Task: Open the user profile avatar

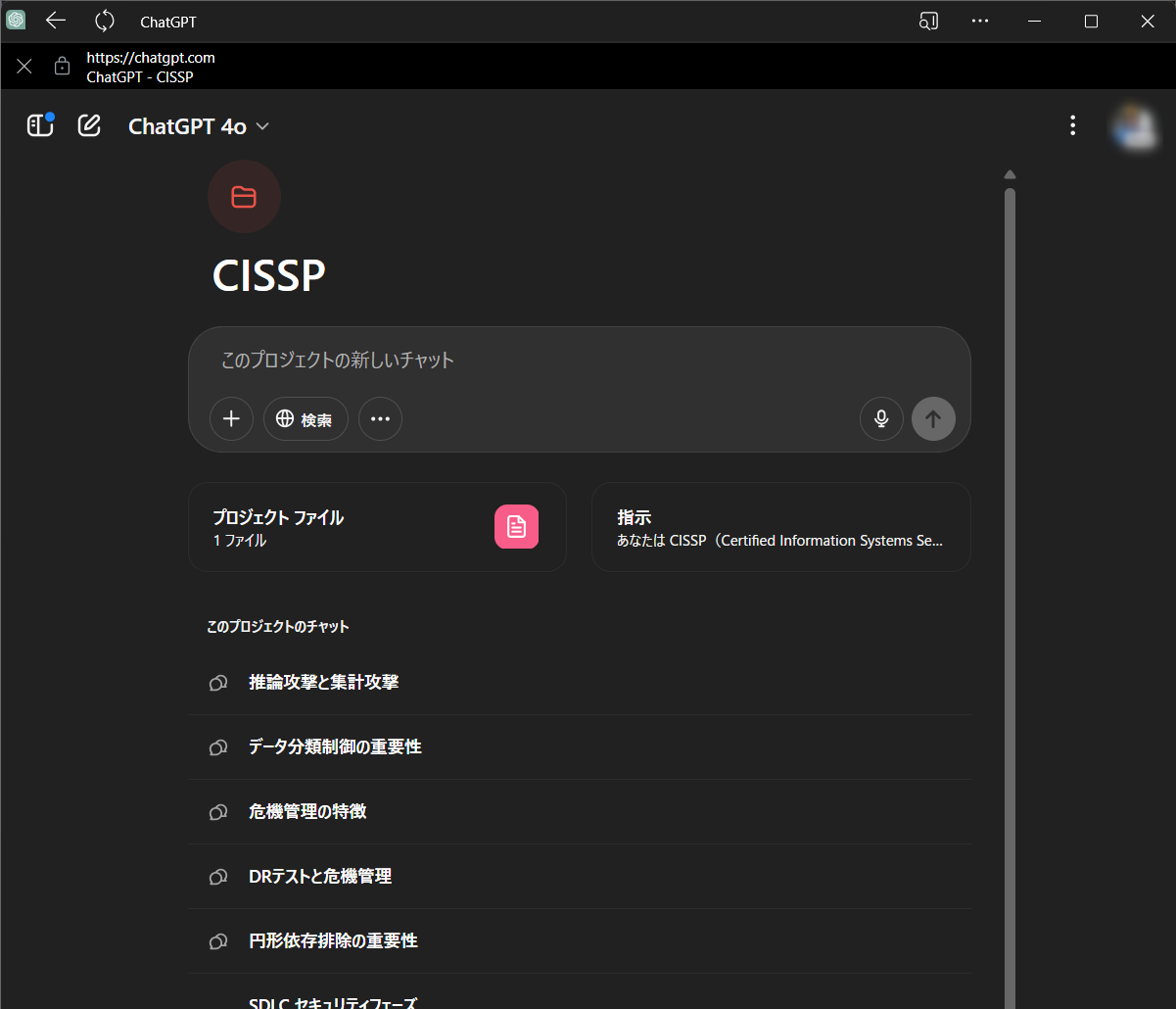Action: (x=1134, y=126)
